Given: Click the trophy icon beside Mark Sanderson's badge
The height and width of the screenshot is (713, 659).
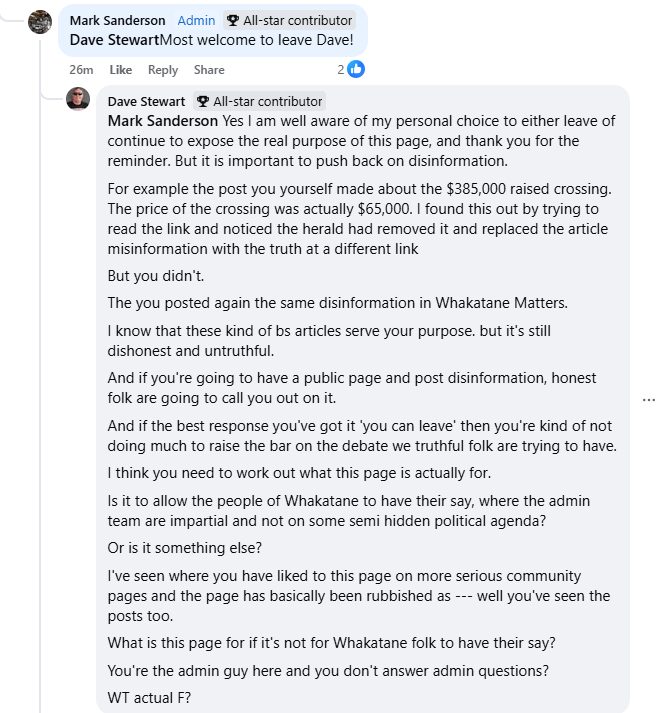Looking at the screenshot, I should pos(232,21).
